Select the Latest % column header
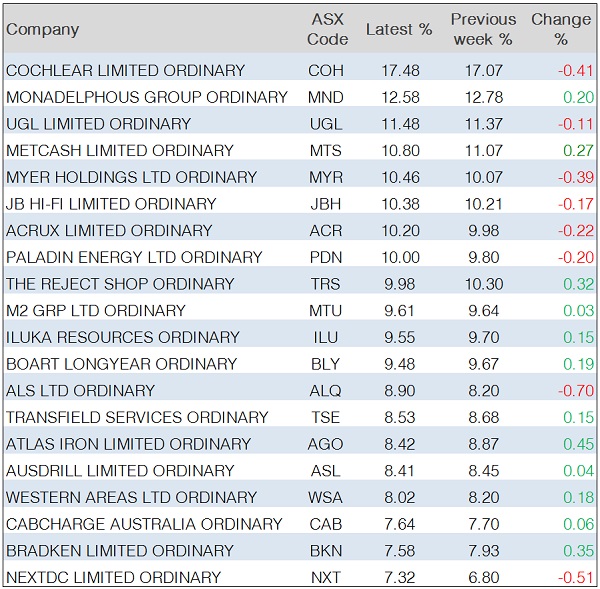Screen dimensions: 600x589 pos(399,29)
